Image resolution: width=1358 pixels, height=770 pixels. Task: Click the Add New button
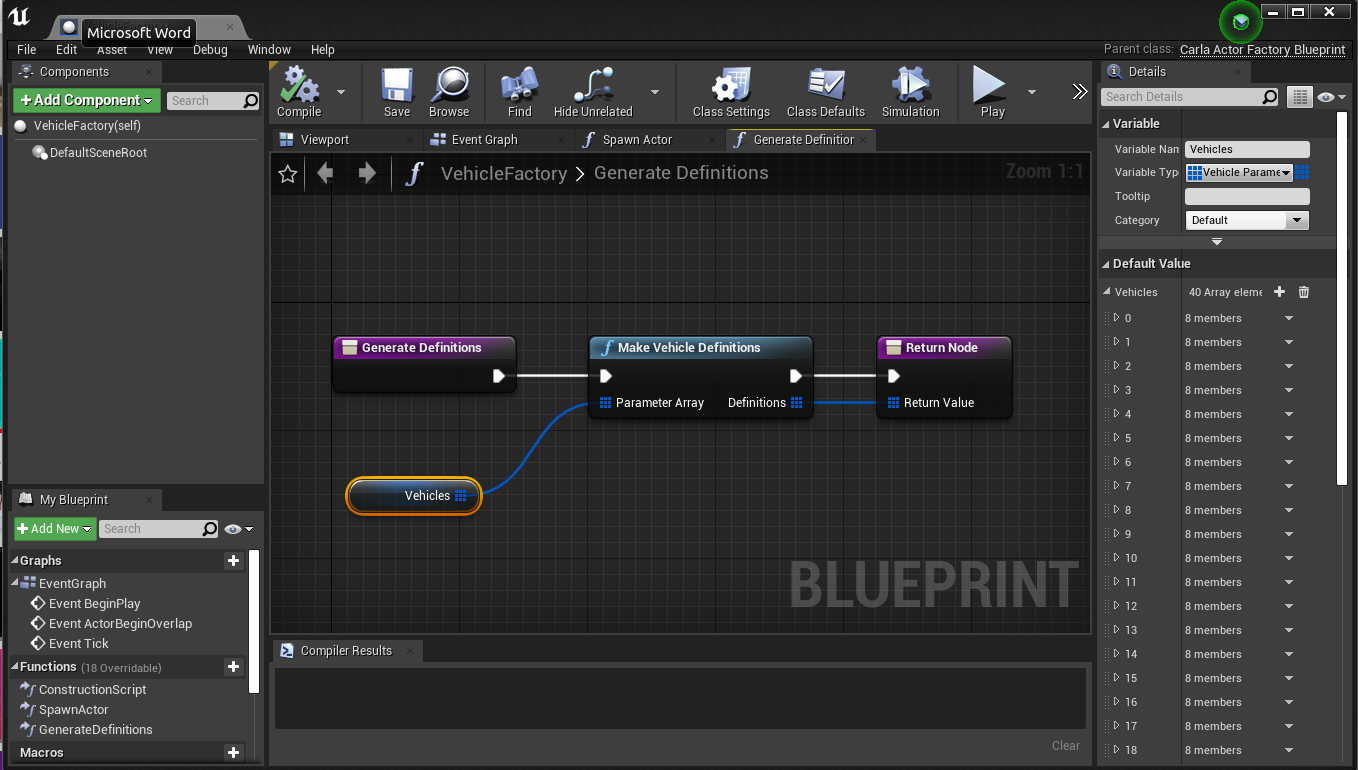pyautogui.click(x=55, y=529)
